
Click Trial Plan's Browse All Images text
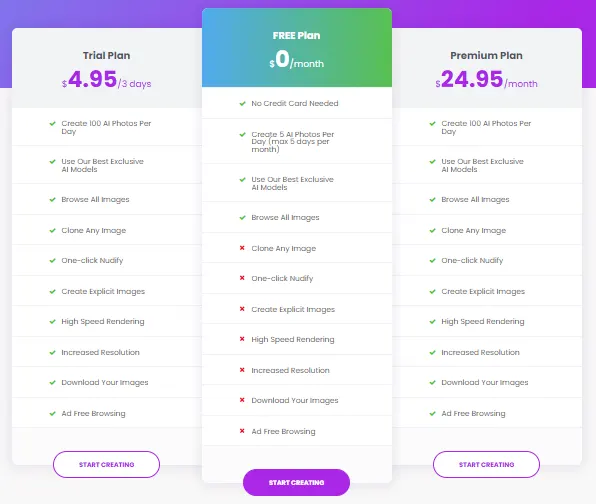click(95, 200)
